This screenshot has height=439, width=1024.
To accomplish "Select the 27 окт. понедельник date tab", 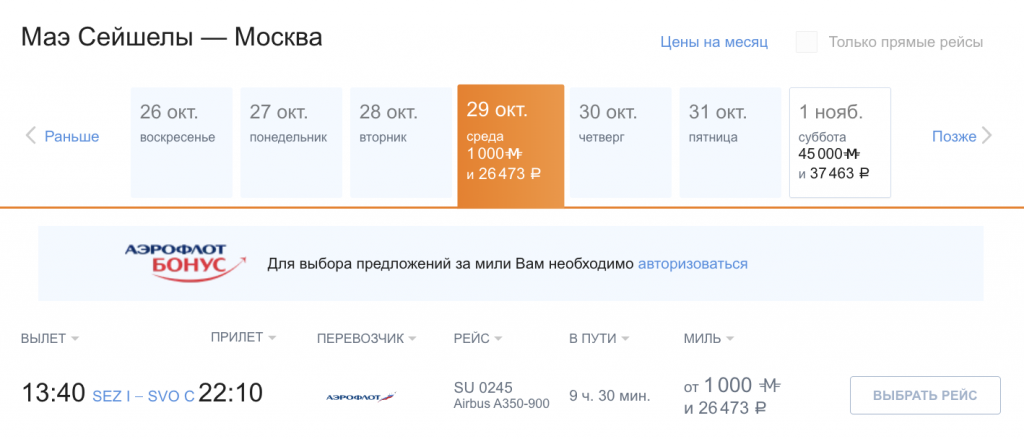I will pyautogui.click(x=291, y=140).
